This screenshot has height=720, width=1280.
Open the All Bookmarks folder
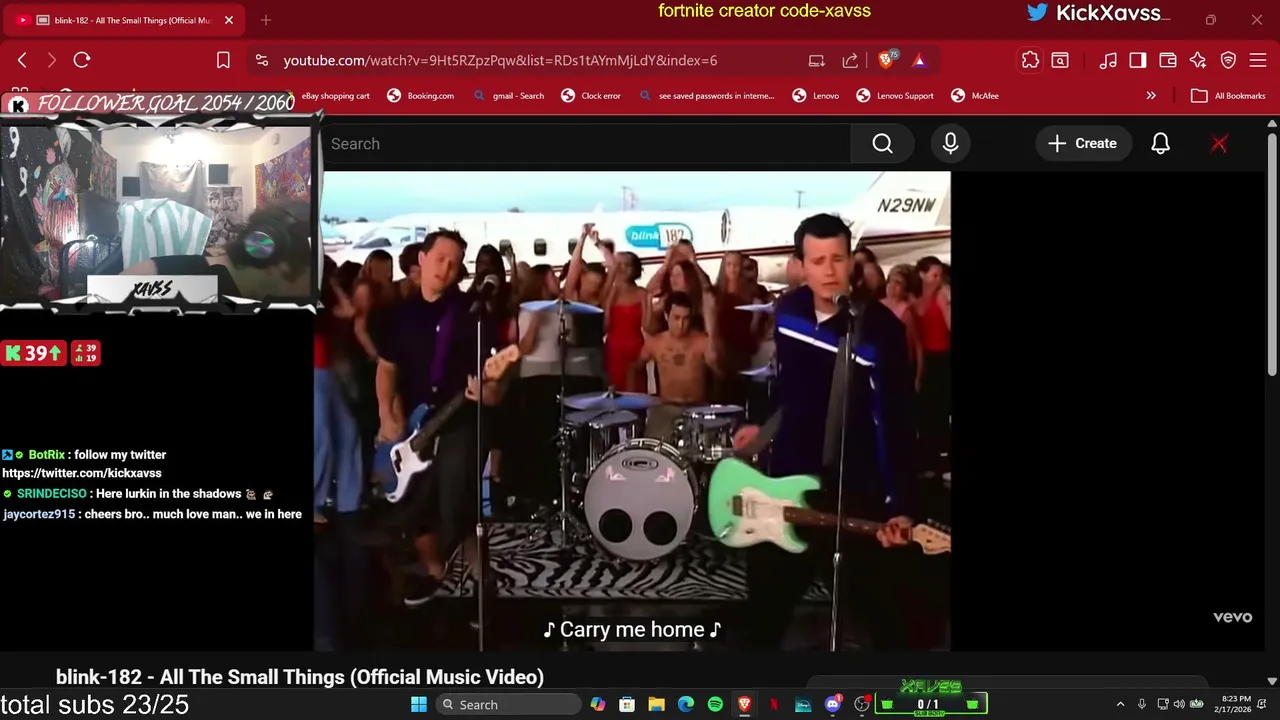pyautogui.click(x=1228, y=96)
